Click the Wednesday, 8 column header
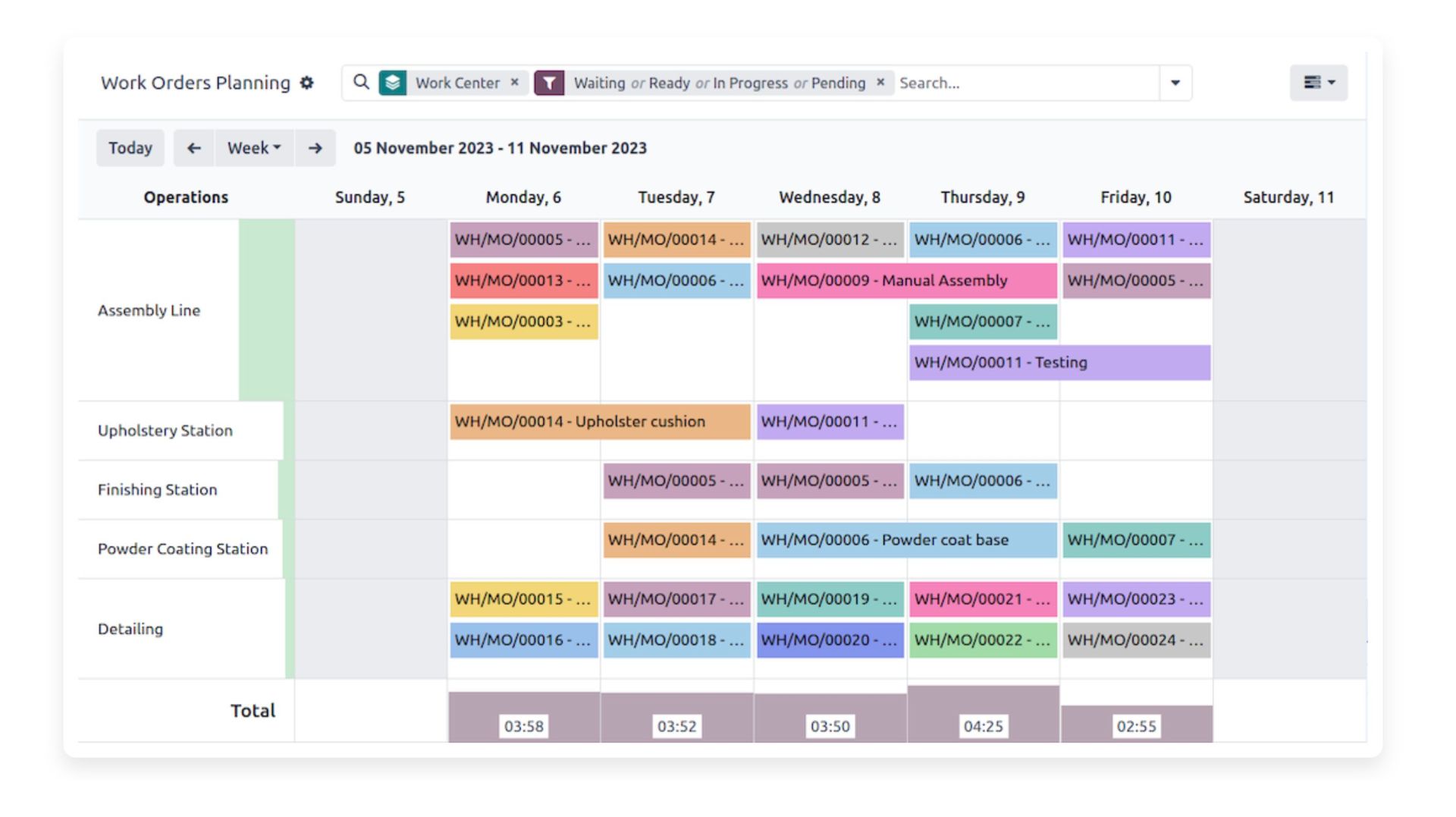Image resolution: width=1456 pixels, height=817 pixels. pos(830,197)
